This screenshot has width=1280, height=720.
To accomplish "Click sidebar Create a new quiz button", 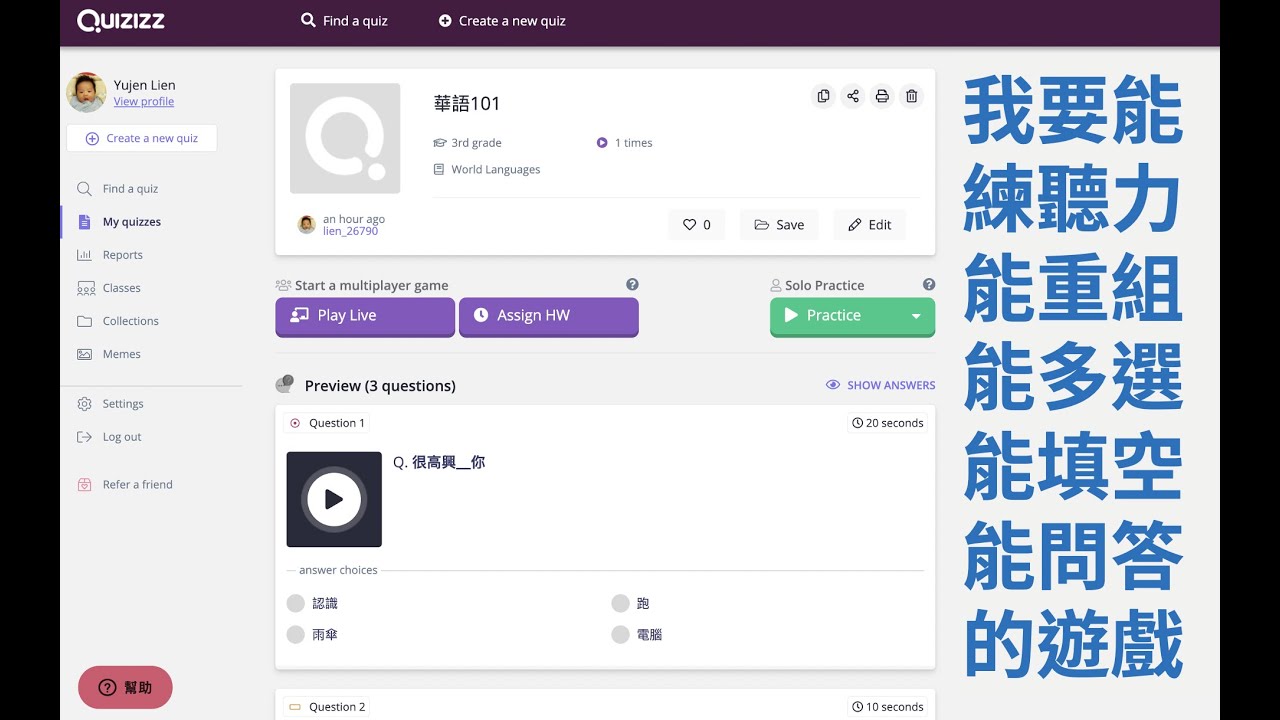I will point(142,138).
